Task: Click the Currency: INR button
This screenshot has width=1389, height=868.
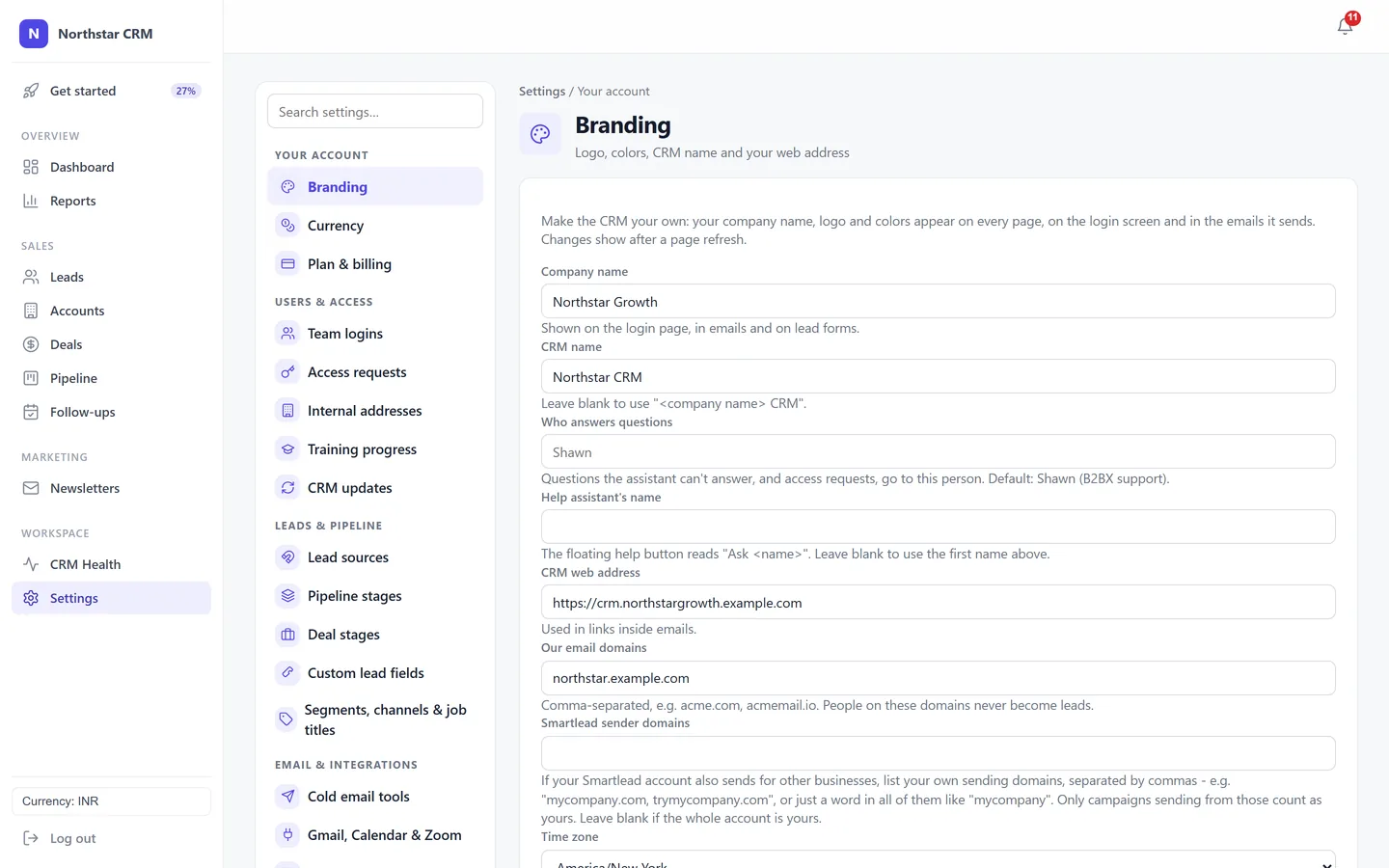Action: (111, 801)
